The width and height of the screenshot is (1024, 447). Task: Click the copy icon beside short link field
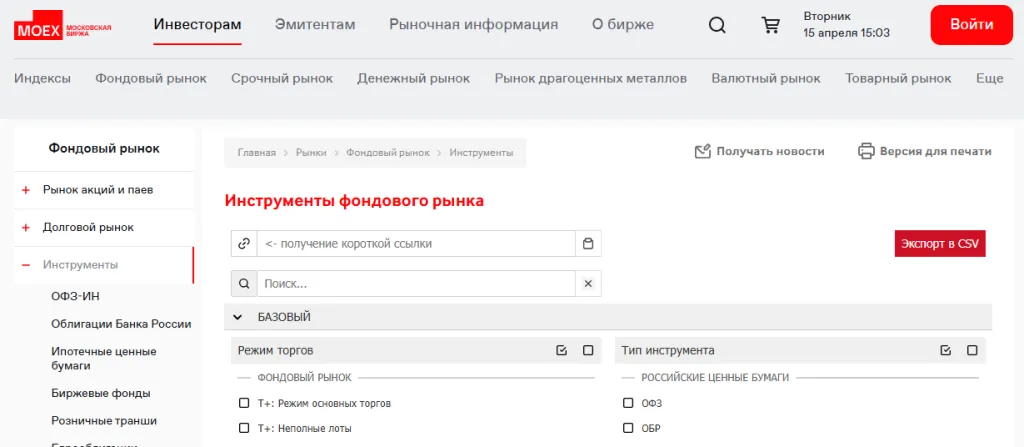tap(588, 244)
